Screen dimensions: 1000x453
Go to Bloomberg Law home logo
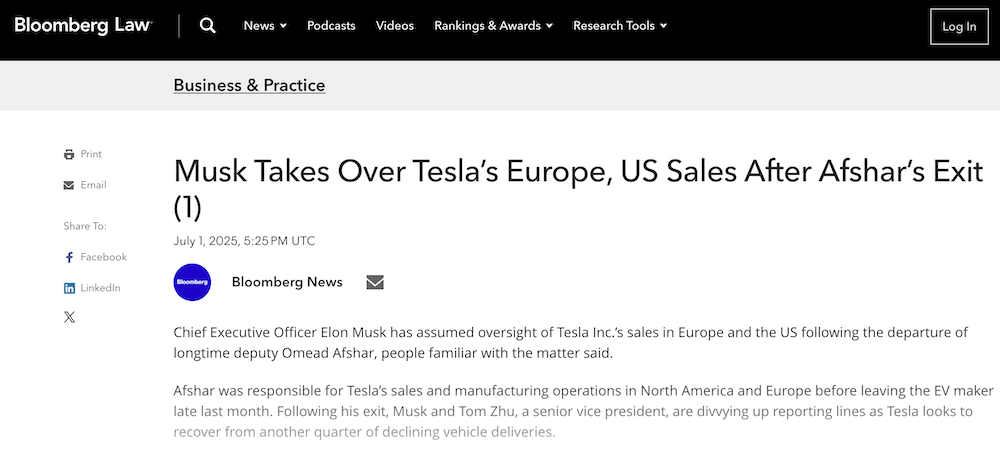coord(83,26)
